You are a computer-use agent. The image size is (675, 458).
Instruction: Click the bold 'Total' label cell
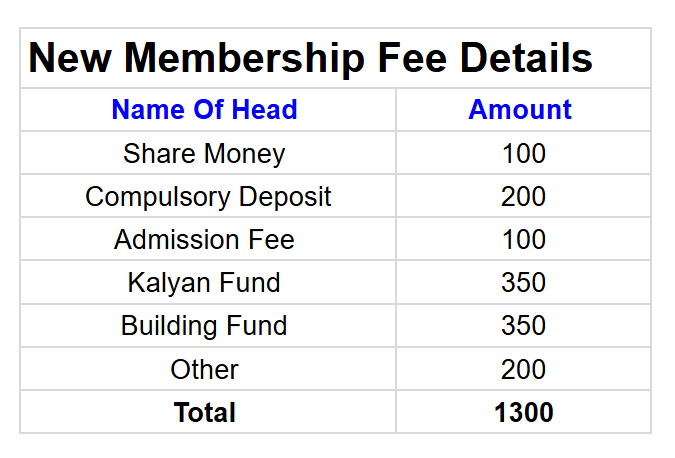point(204,413)
